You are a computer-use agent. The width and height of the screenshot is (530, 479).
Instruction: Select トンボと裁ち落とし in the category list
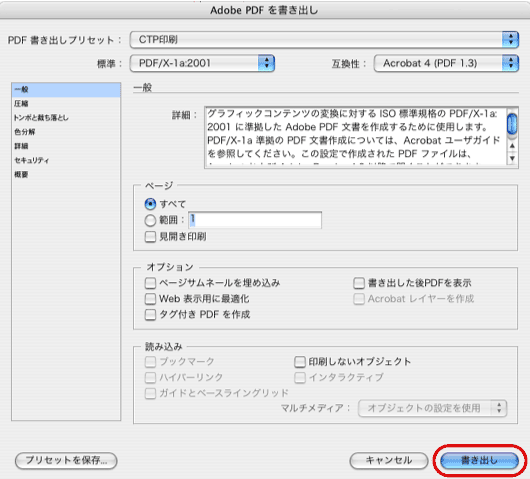pyautogui.click(x=66, y=118)
